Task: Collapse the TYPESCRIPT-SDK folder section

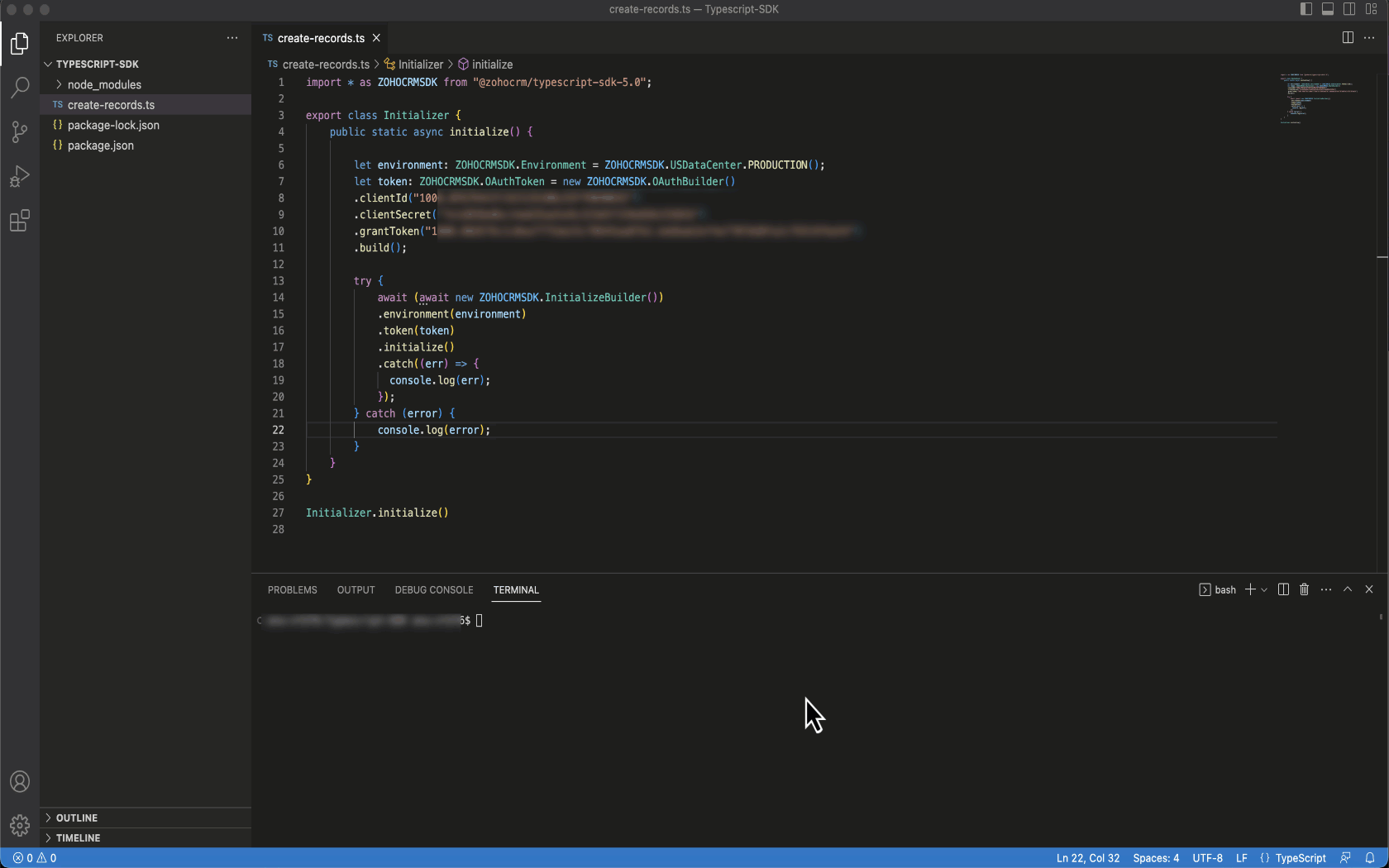Action: (98, 64)
